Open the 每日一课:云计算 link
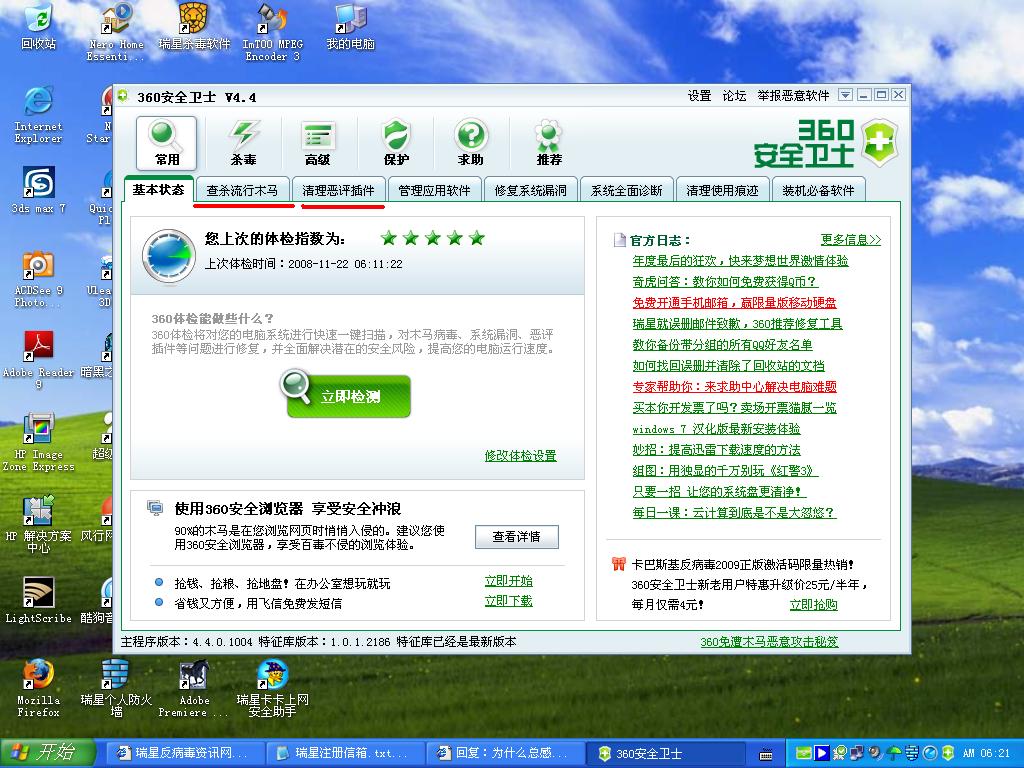Viewport: 1024px width, 768px height. (734, 513)
